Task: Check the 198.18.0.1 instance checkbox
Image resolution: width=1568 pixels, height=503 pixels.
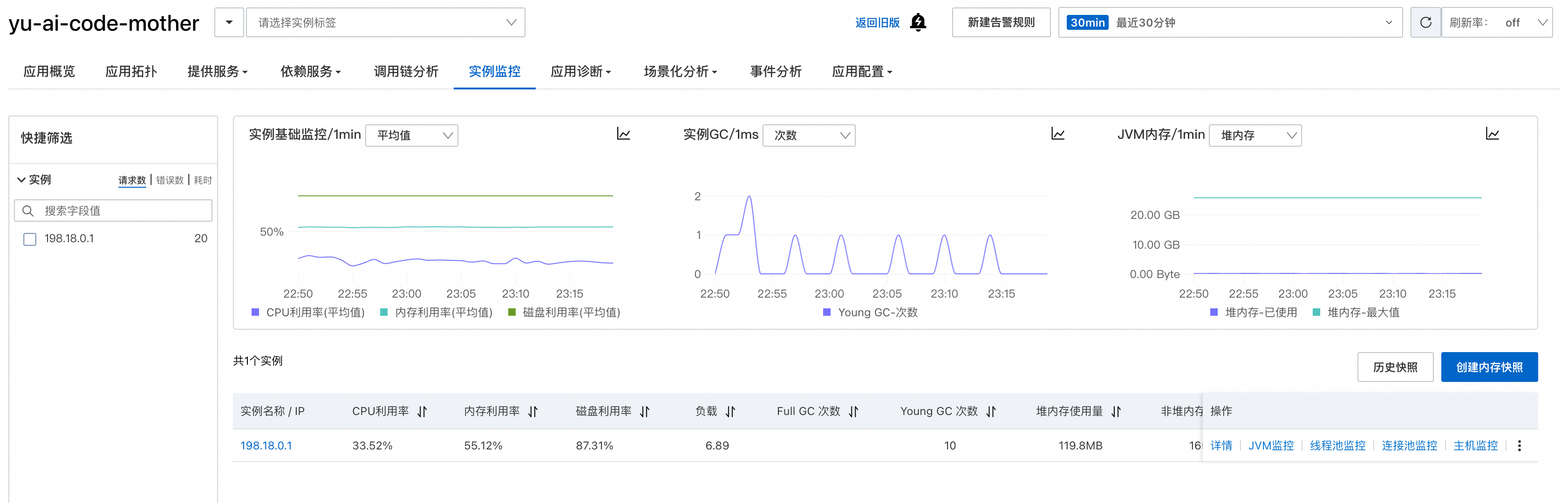Action: coord(30,239)
